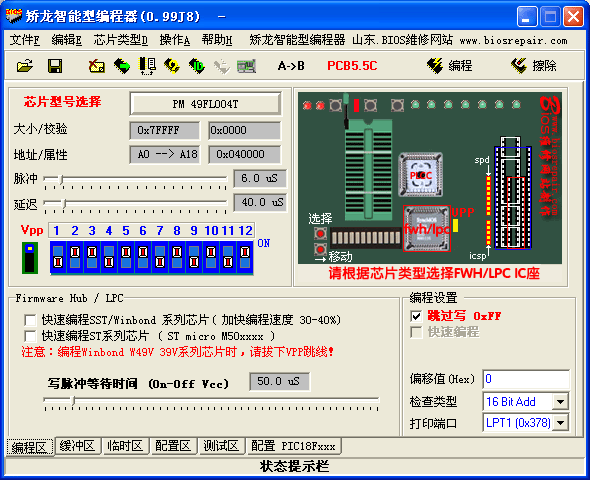Click the 40.0 uS delay value
Viewport: 590px width, 480px height.
260,202
